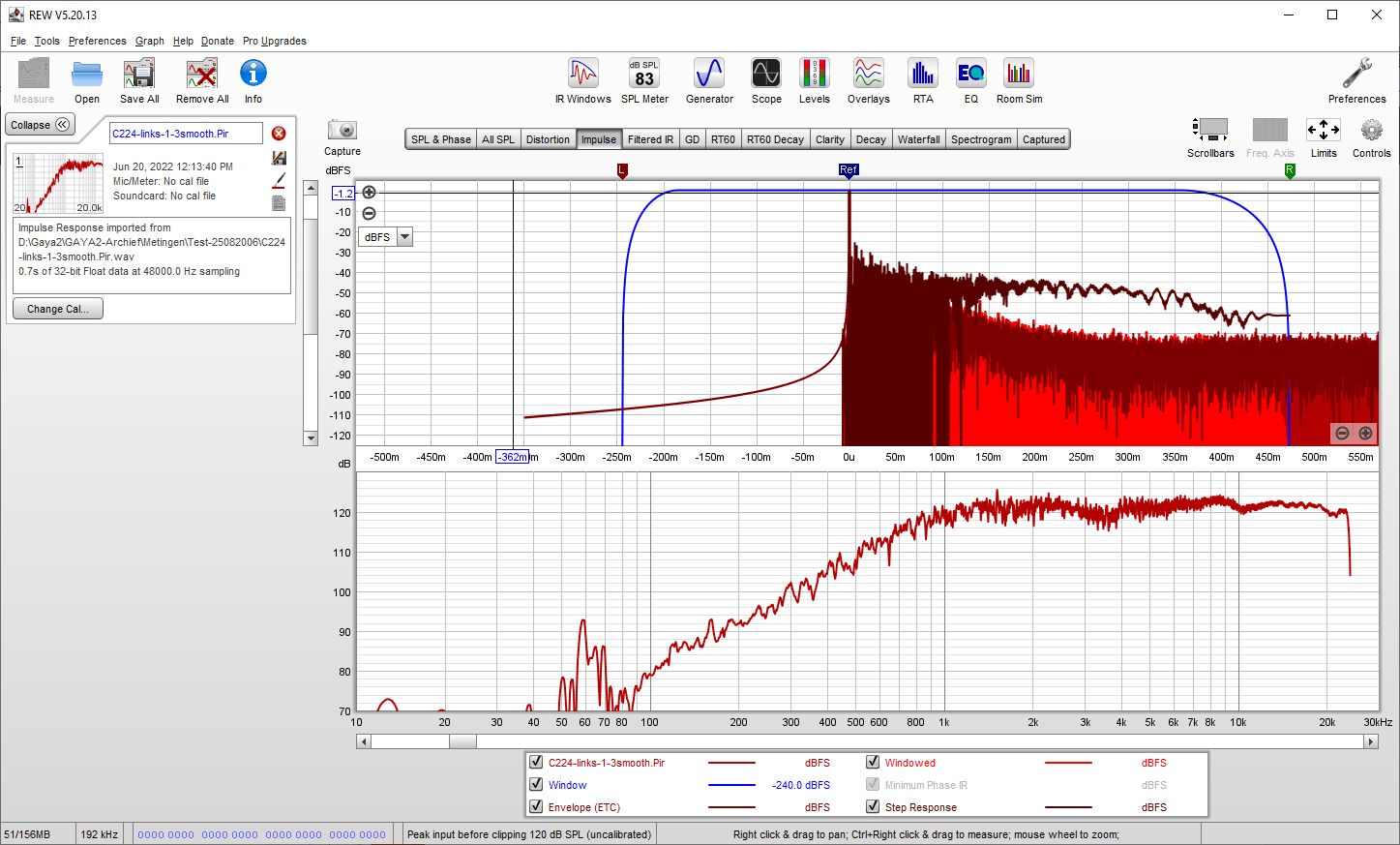The width and height of the screenshot is (1400, 845).
Task: Toggle the Step Response checkbox
Action: point(873,806)
